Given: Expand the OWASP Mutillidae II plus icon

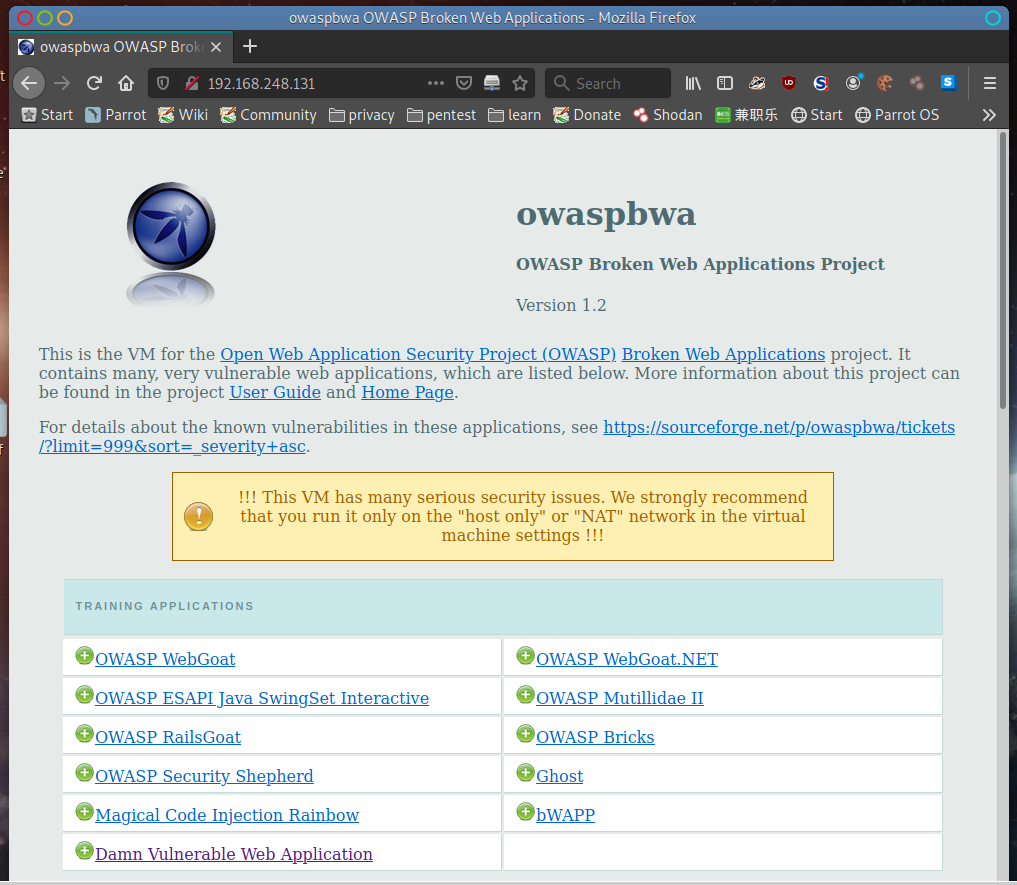Looking at the screenshot, I should point(525,695).
